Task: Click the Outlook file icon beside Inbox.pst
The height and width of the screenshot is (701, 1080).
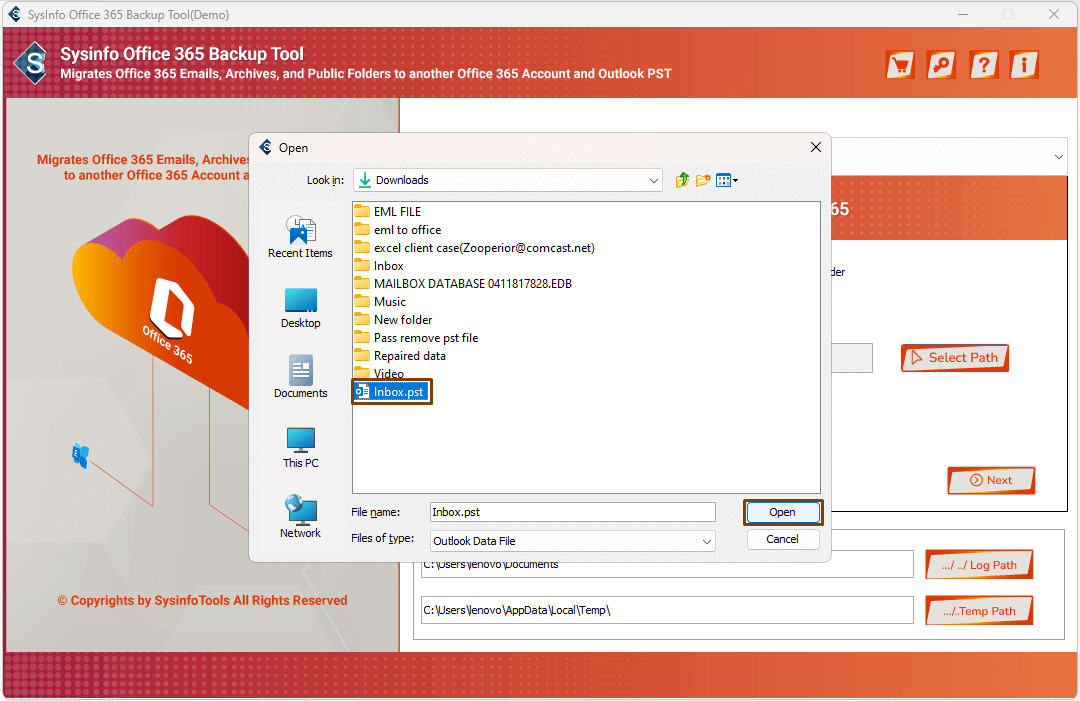Action: point(362,392)
